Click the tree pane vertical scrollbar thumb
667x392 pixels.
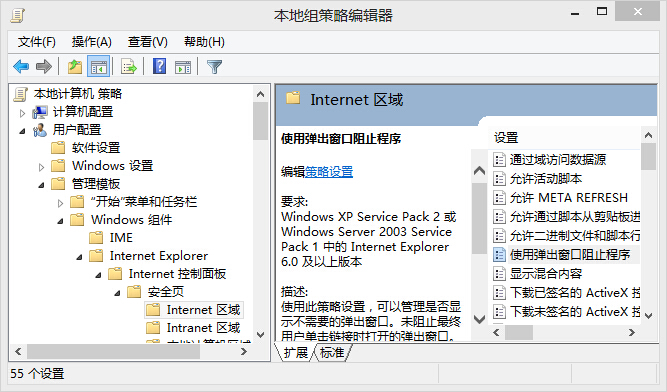tap(261, 121)
